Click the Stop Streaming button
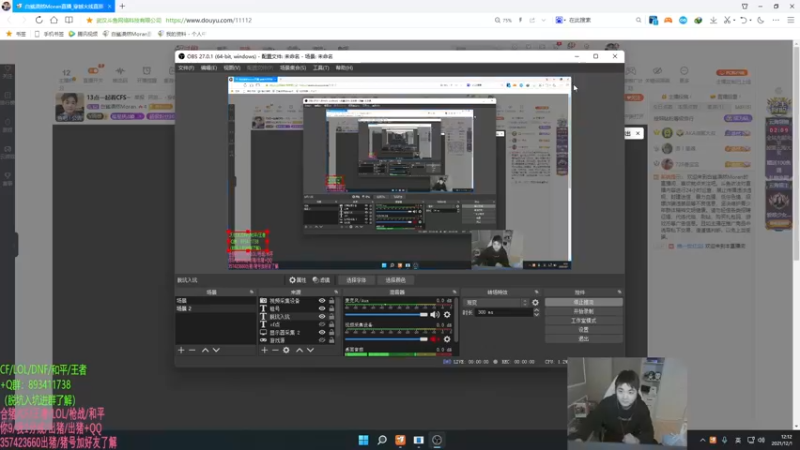Image resolution: width=800 pixels, height=450 pixels. [583, 302]
